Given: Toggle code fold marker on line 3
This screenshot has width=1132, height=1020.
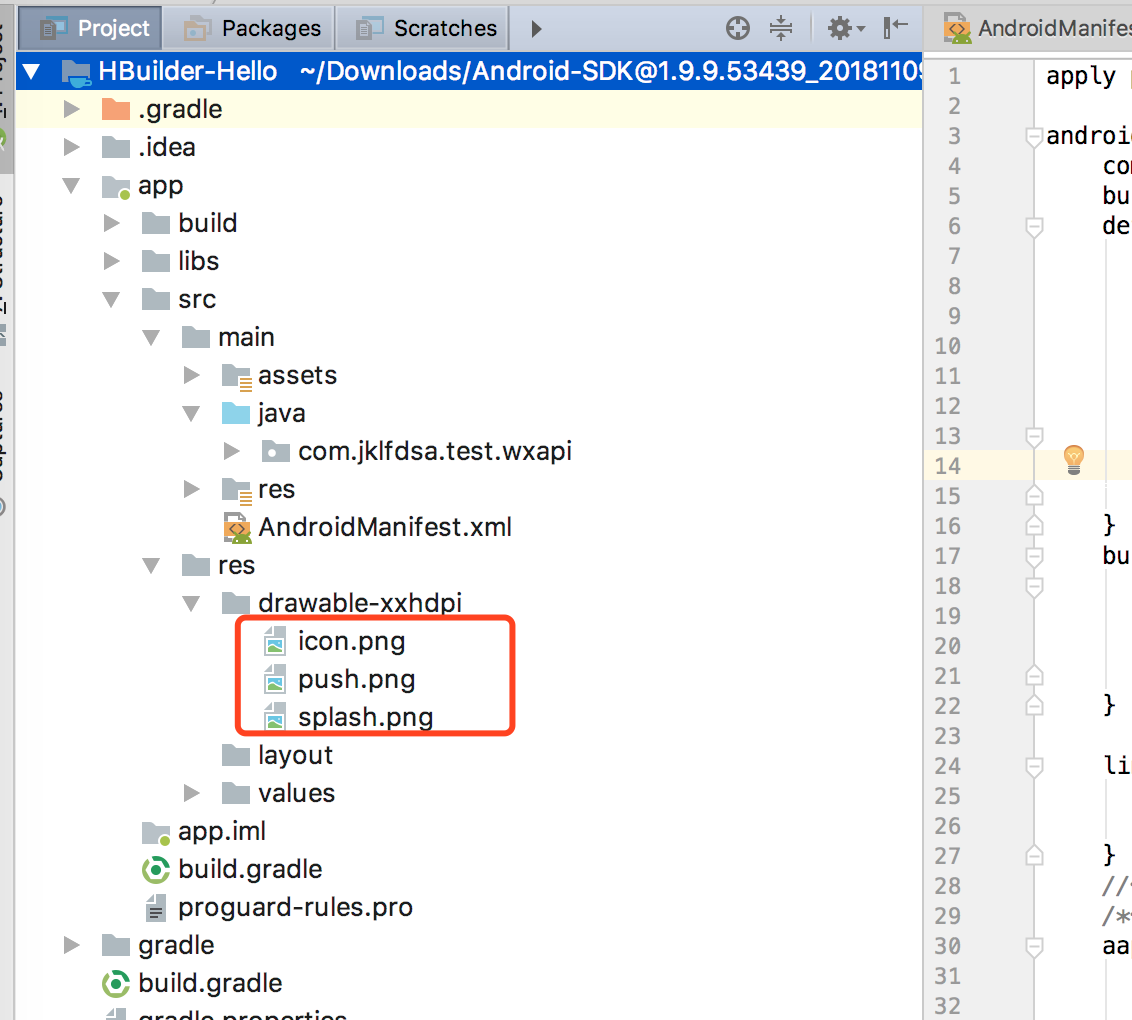Looking at the screenshot, I should (1034, 136).
